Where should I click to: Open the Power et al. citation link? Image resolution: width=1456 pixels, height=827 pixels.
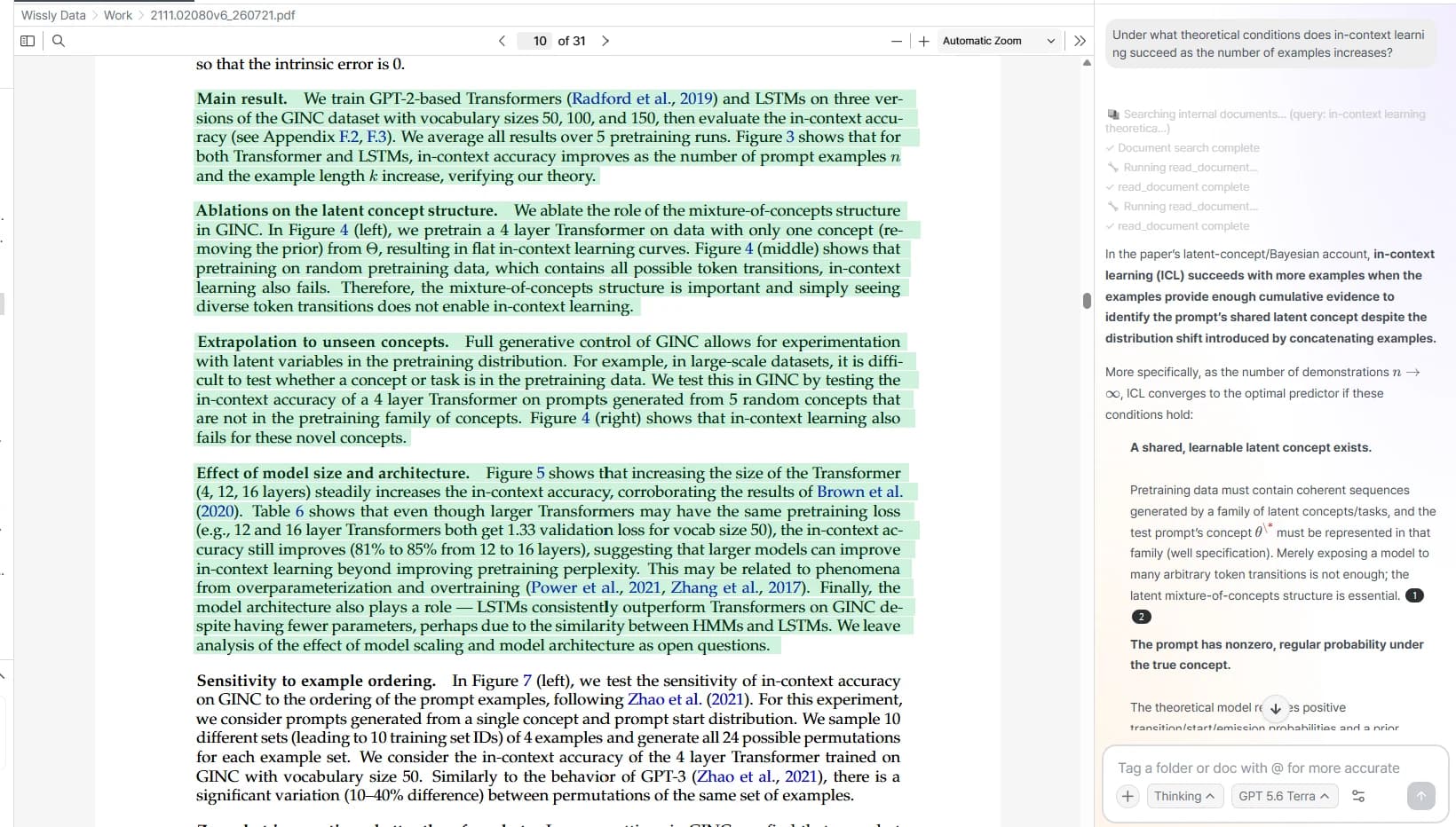click(596, 587)
